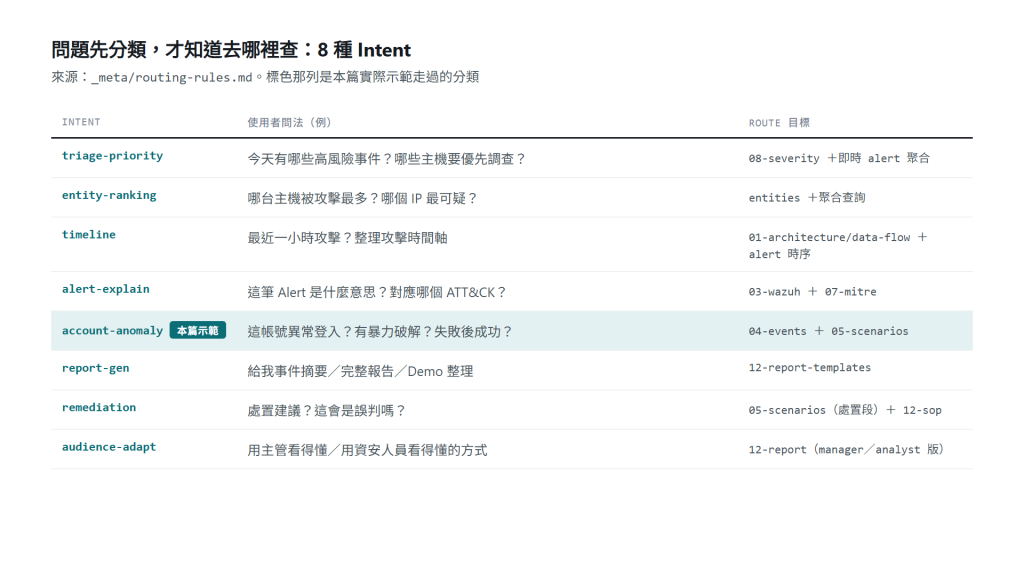
Task: Click the question 給我事件摘要／完整報告／Demo 整理
Action: coord(360,371)
